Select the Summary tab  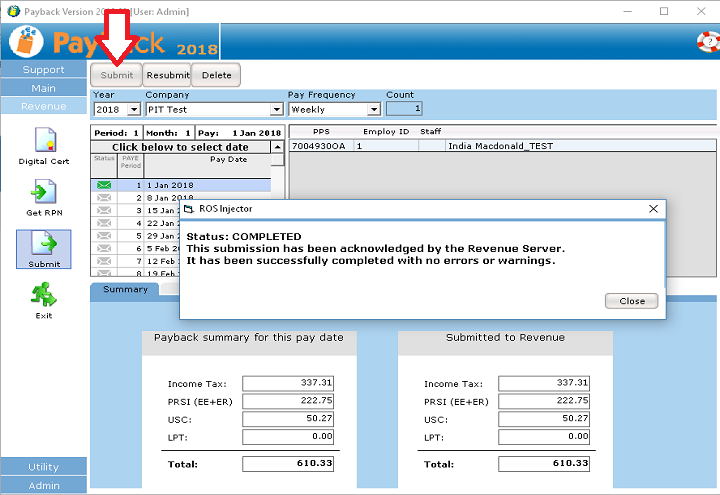pyautogui.click(x=125, y=289)
